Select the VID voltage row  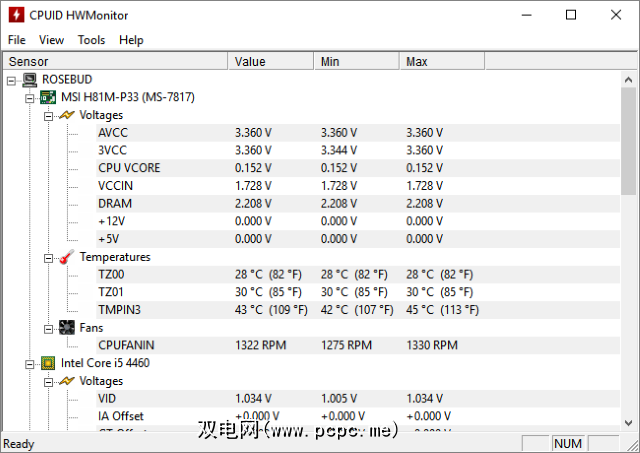(358, 398)
